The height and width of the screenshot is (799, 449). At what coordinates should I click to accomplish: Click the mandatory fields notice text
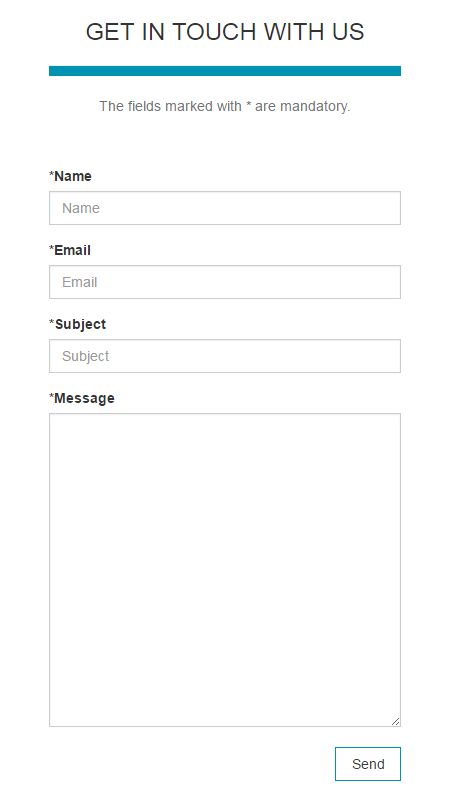click(x=225, y=106)
